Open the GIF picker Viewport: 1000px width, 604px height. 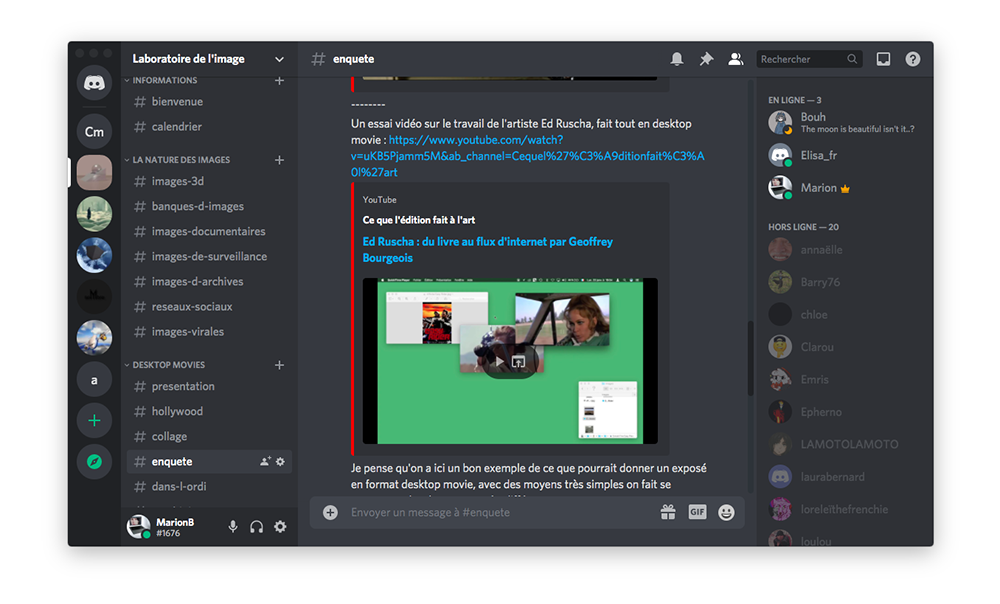[697, 512]
